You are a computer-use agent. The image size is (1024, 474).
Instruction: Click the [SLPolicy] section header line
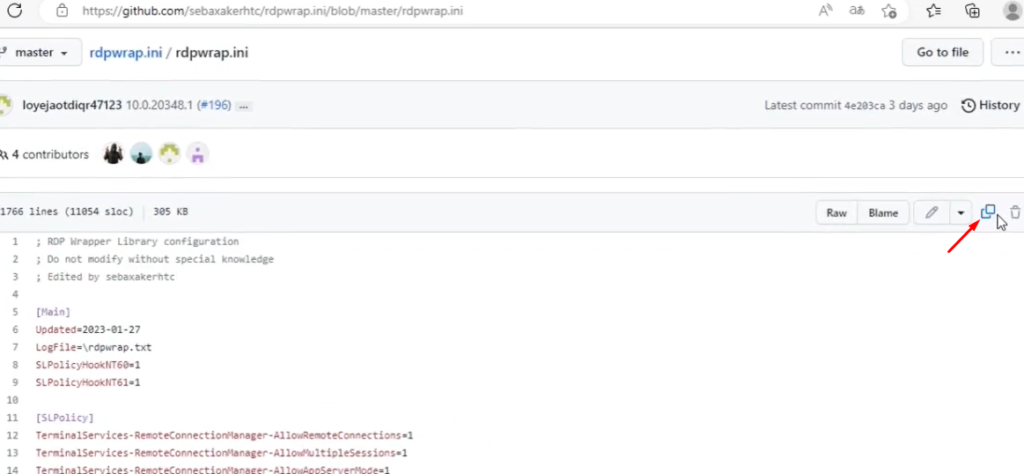tap(65, 417)
